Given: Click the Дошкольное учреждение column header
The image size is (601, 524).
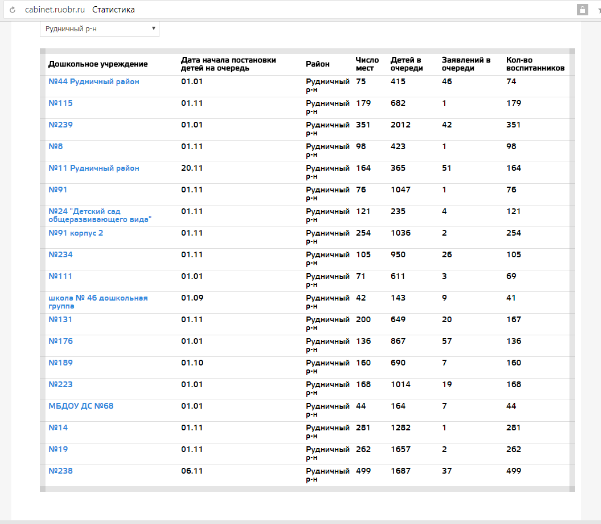Looking at the screenshot, I should [98, 64].
